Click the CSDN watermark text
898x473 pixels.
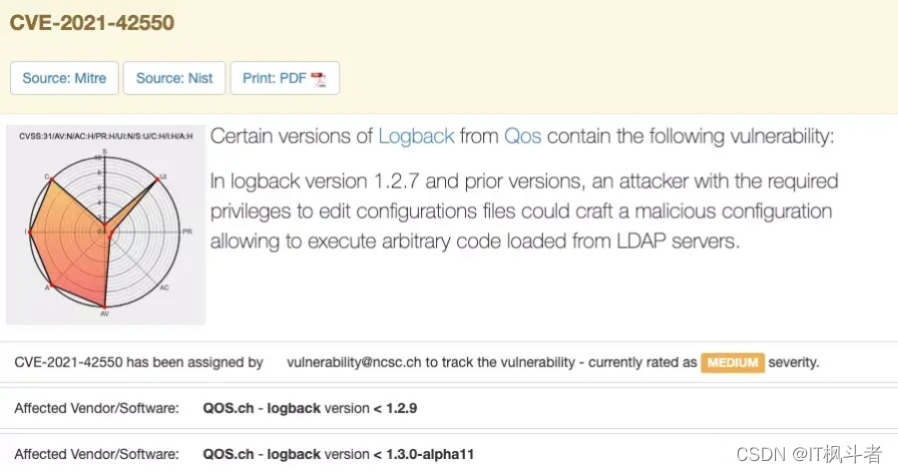(809, 454)
